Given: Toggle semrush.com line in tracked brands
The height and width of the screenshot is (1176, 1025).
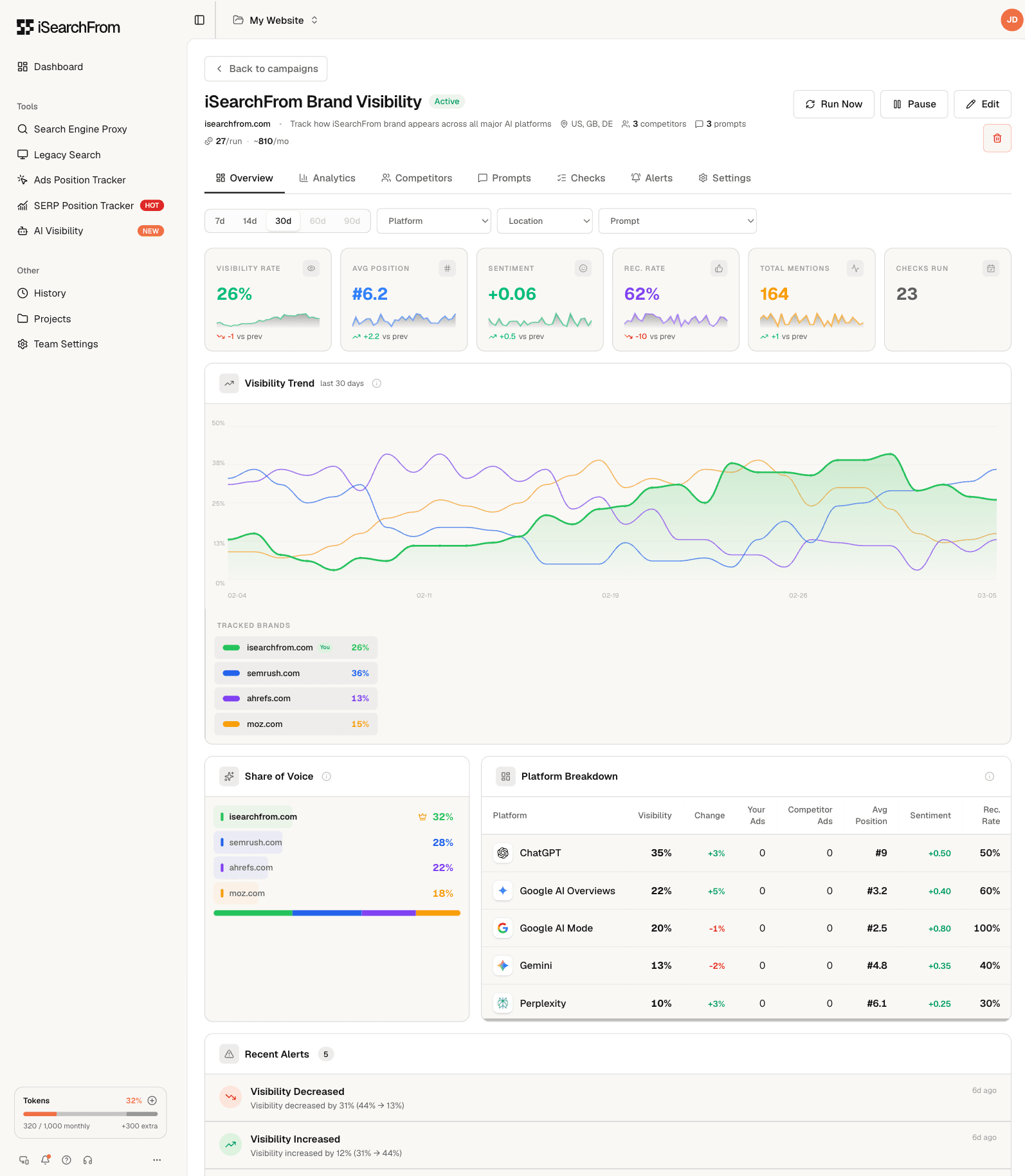Looking at the screenshot, I should pyautogui.click(x=296, y=674).
